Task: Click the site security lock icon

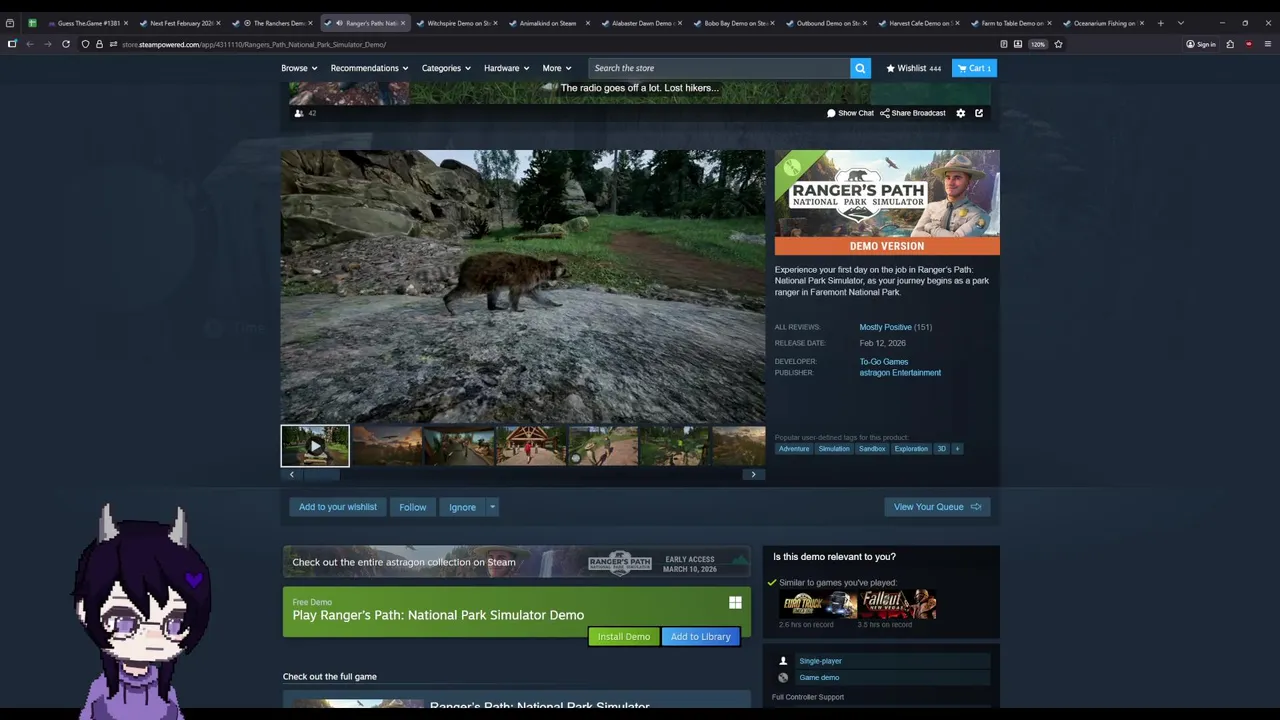Action: click(99, 44)
